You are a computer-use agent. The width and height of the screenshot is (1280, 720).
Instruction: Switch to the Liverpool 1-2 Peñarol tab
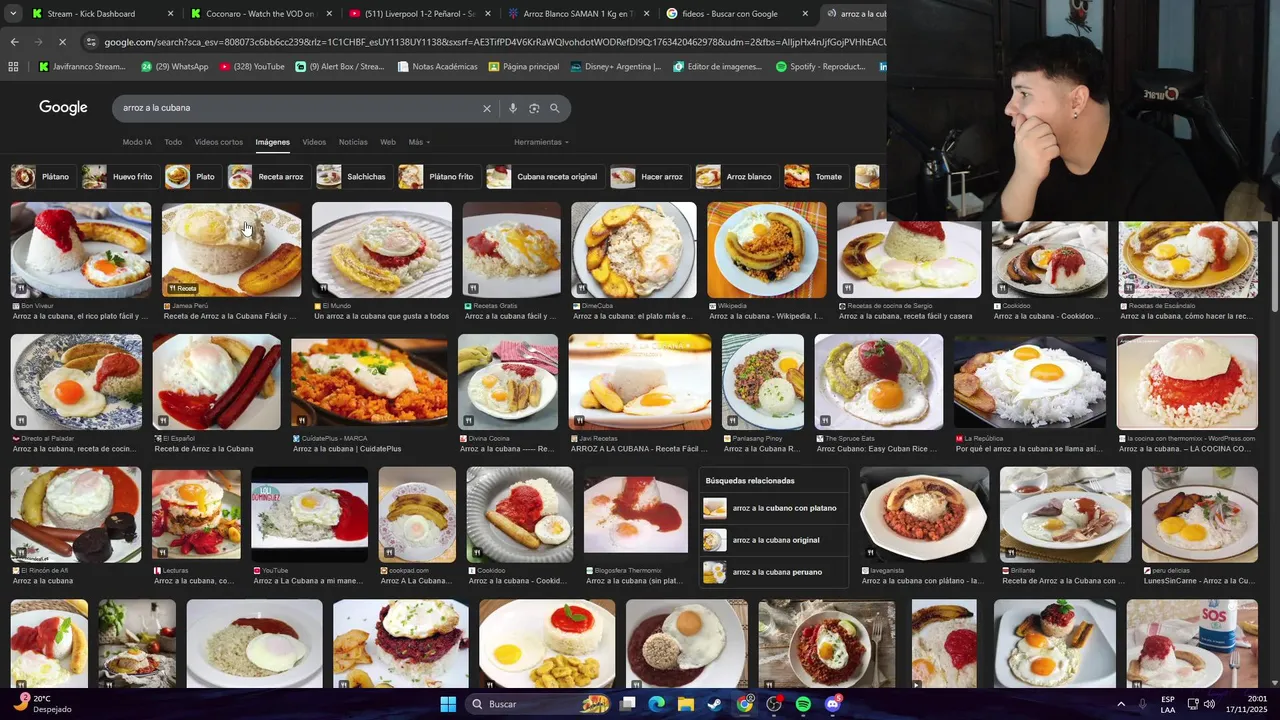pos(418,14)
